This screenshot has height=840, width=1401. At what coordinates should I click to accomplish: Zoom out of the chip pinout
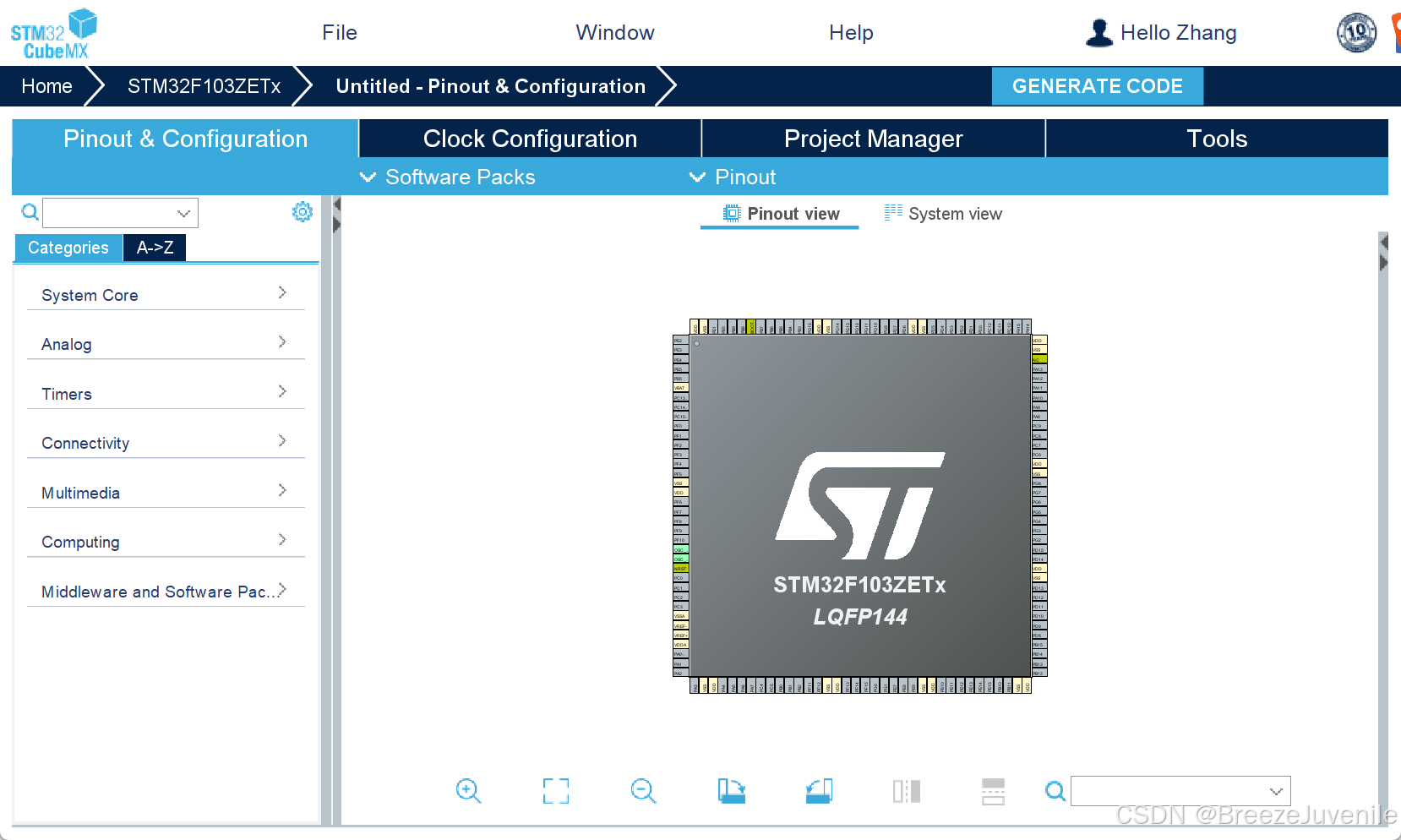tap(643, 791)
